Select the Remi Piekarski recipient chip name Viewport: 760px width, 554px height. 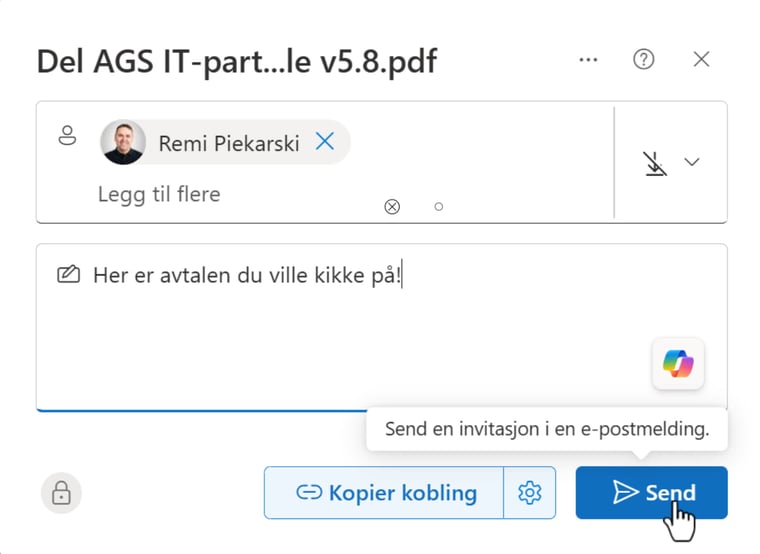coord(229,143)
